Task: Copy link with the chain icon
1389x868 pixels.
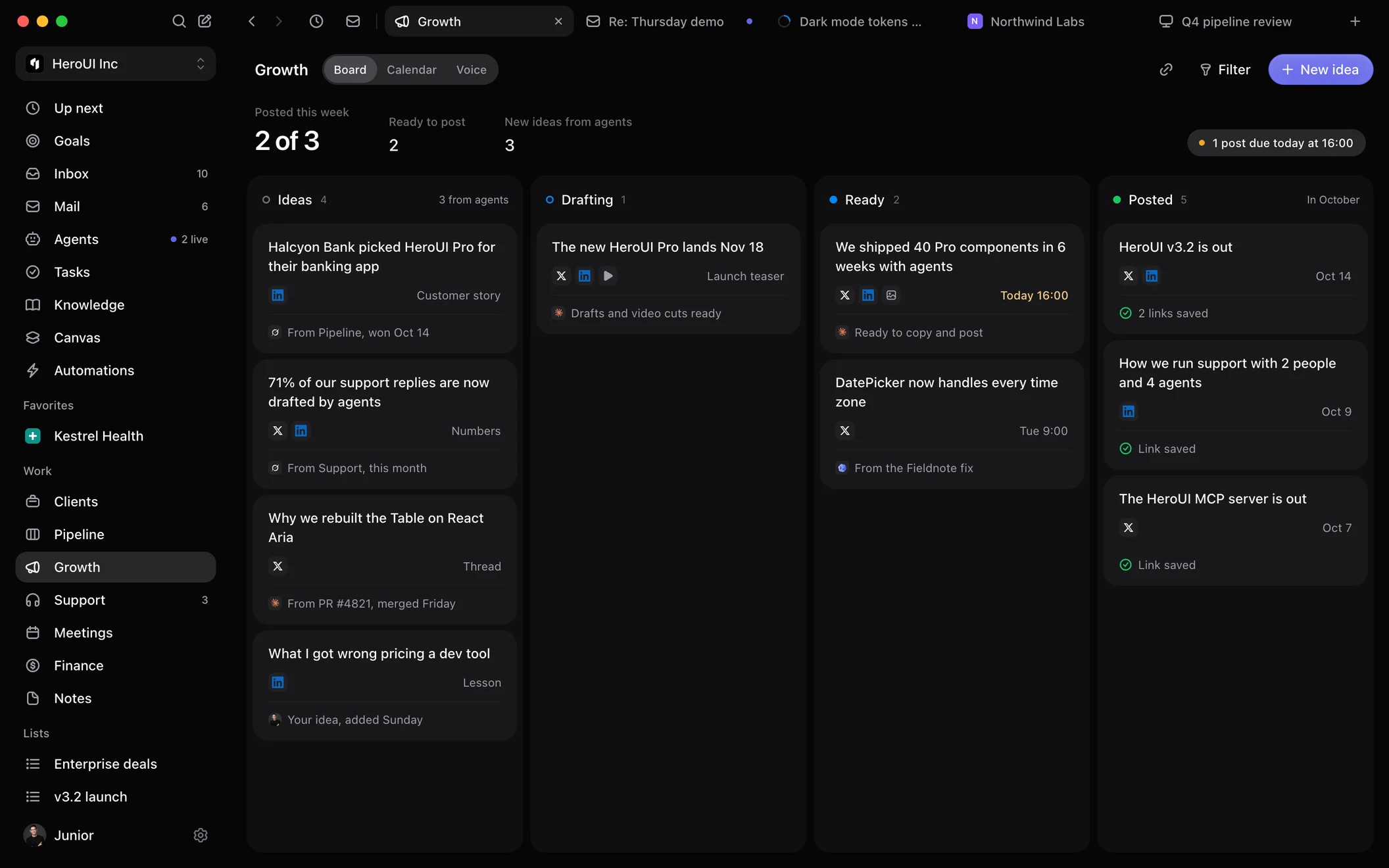Action: pyautogui.click(x=1166, y=70)
